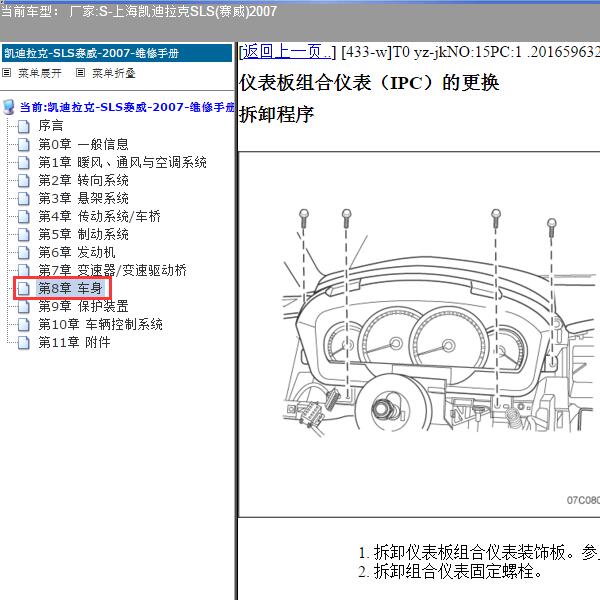Screen dimensions: 600x600
Task: Click the page icon beside 第10章 车辆控制系统
Action: [24, 324]
